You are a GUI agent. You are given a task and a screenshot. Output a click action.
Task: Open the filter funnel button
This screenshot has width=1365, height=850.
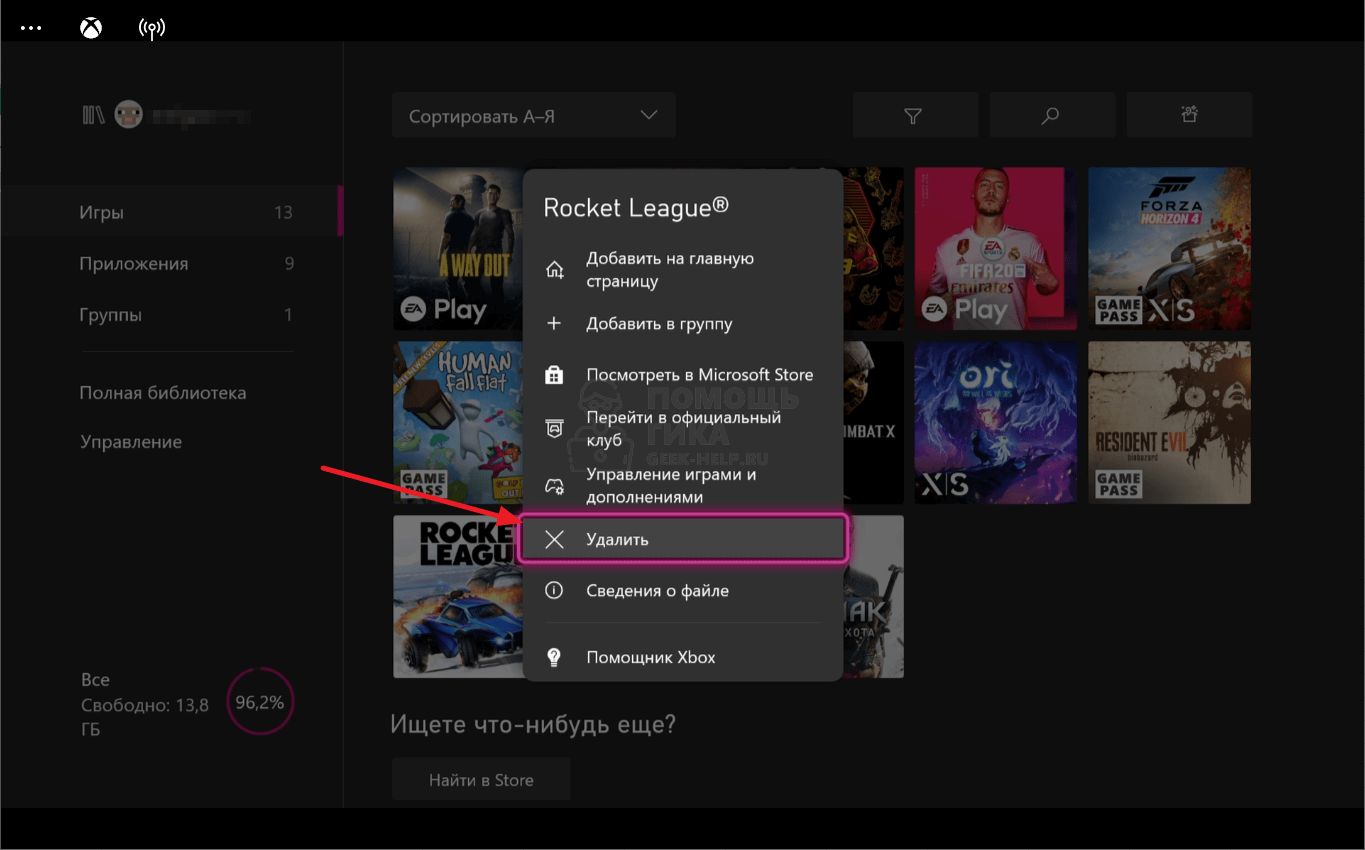point(915,115)
